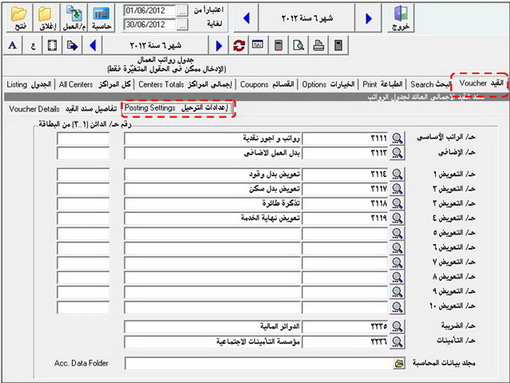Viewport: 510px width, 383px height.
Task: Click the export document arrow icon
Action: (x=72, y=45)
